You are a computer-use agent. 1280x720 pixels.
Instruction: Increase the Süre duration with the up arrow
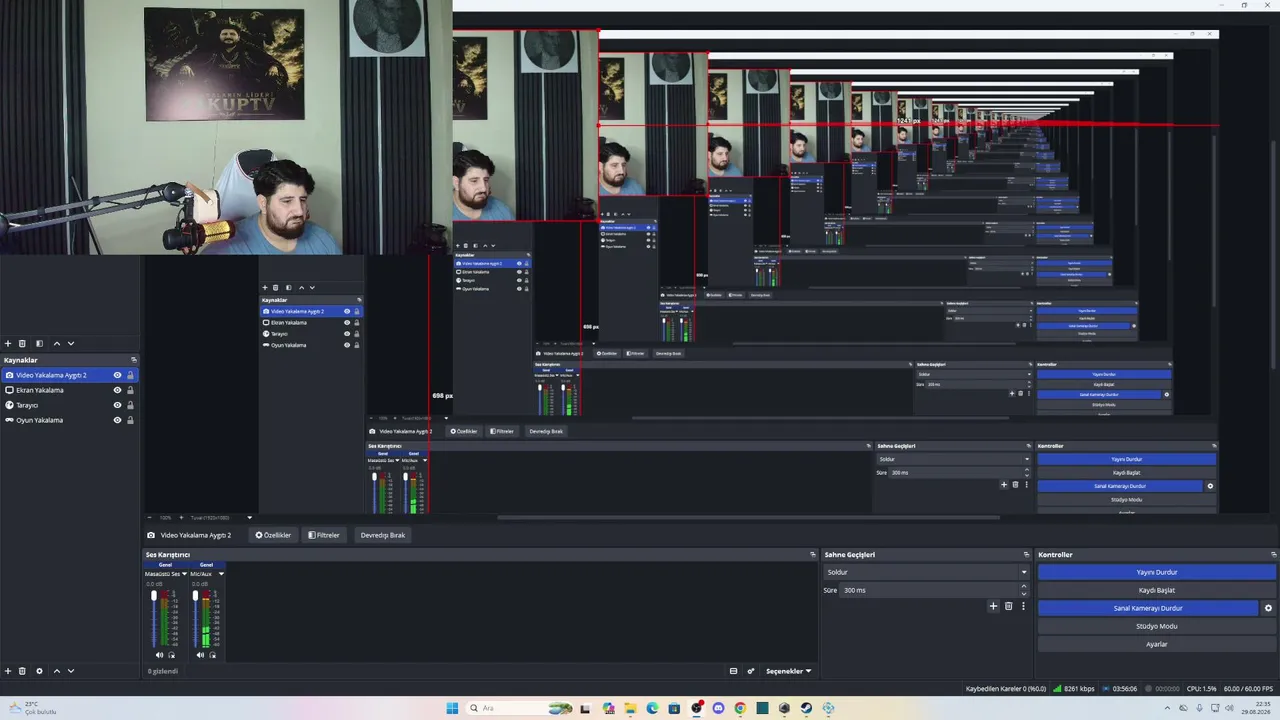tap(1024, 587)
